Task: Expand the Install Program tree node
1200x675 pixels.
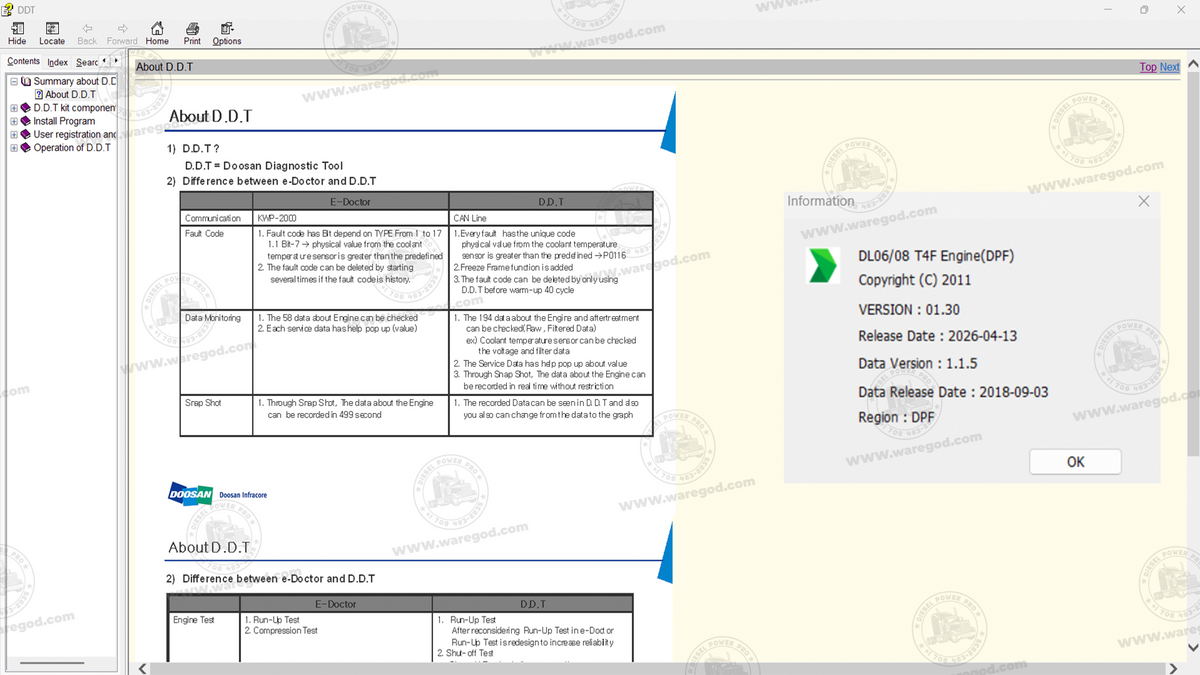Action: pos(13,121)
